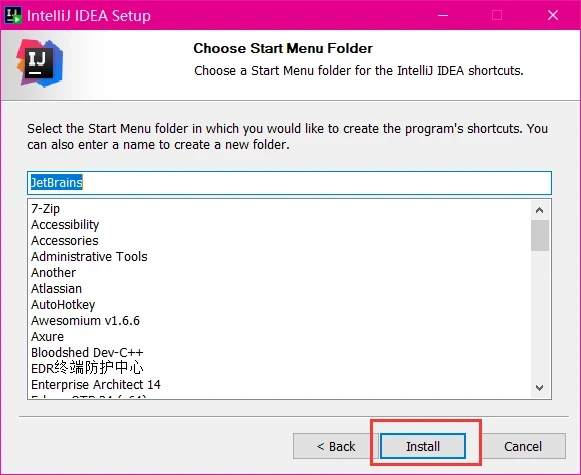The width and height of the screenshot is (581, 475).
Task: Click the JetBrains folder name field
Action: click(x=289, y=183)
